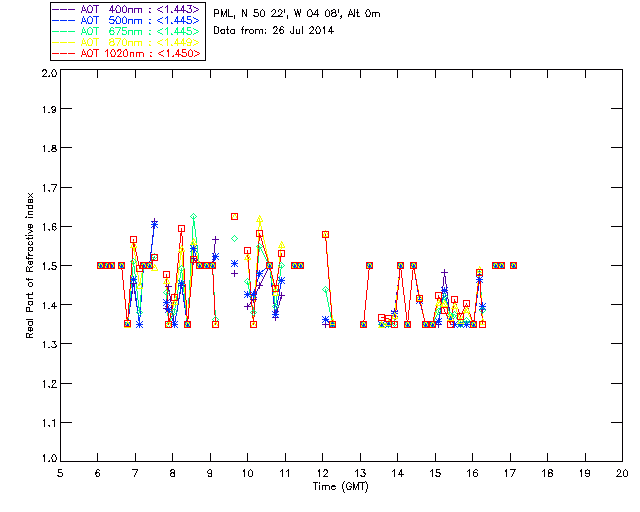Select the AOT 500nm blue legend entry
Viewport: 640px width, 512px height.
pyautogui.click(x=127, y=20)
